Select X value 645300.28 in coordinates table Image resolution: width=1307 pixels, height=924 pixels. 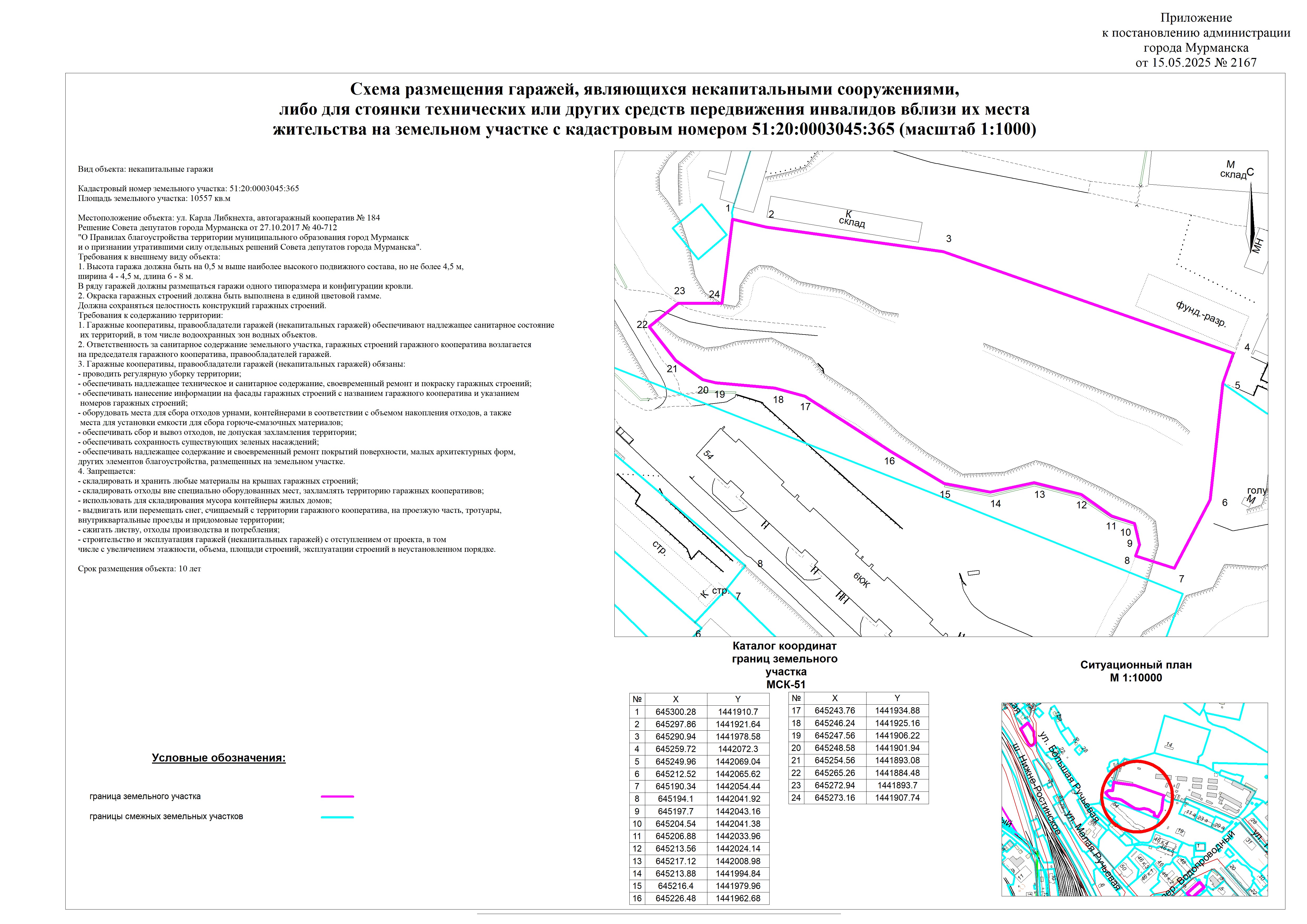(675, 712)
